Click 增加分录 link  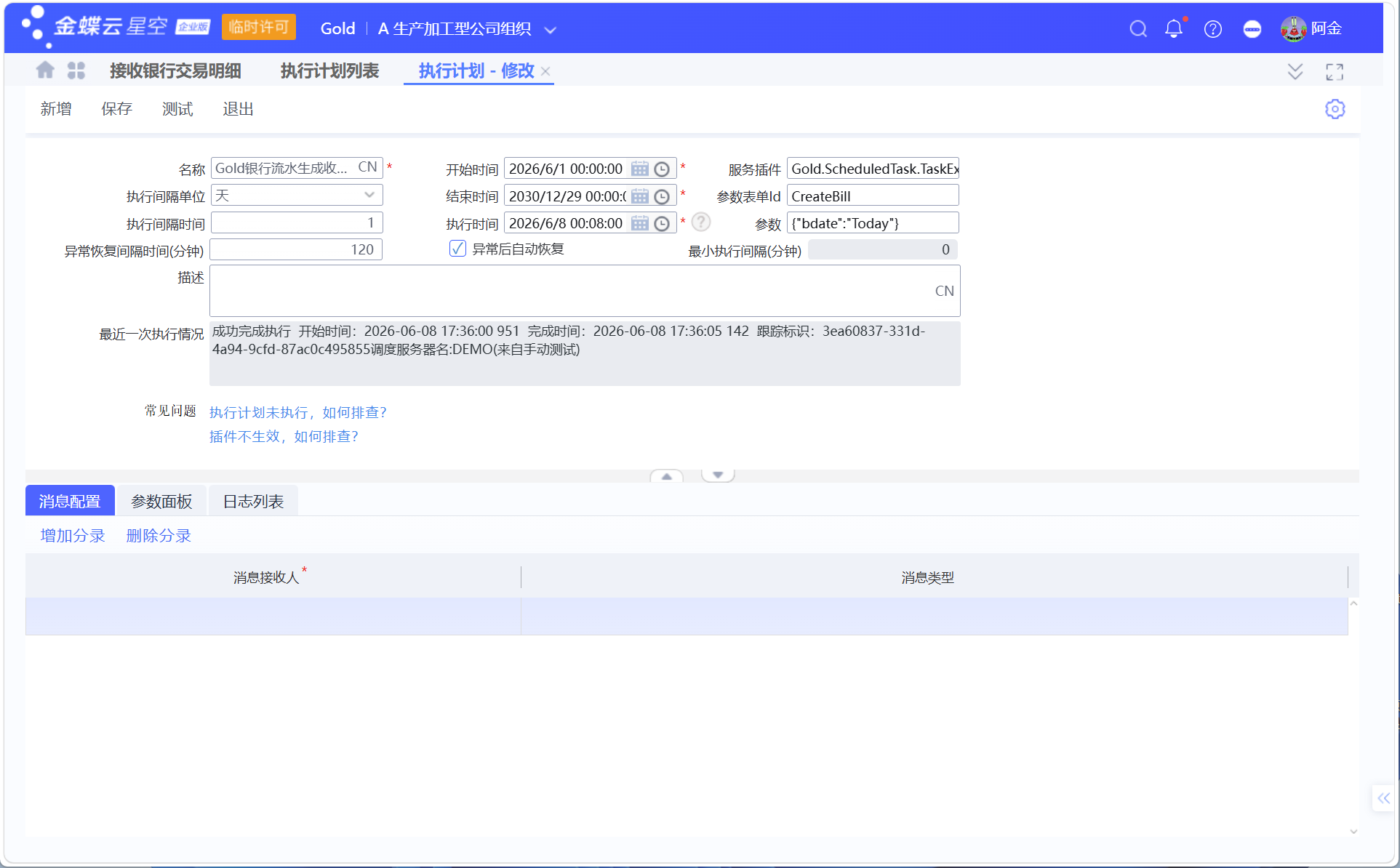click(73, 536)
